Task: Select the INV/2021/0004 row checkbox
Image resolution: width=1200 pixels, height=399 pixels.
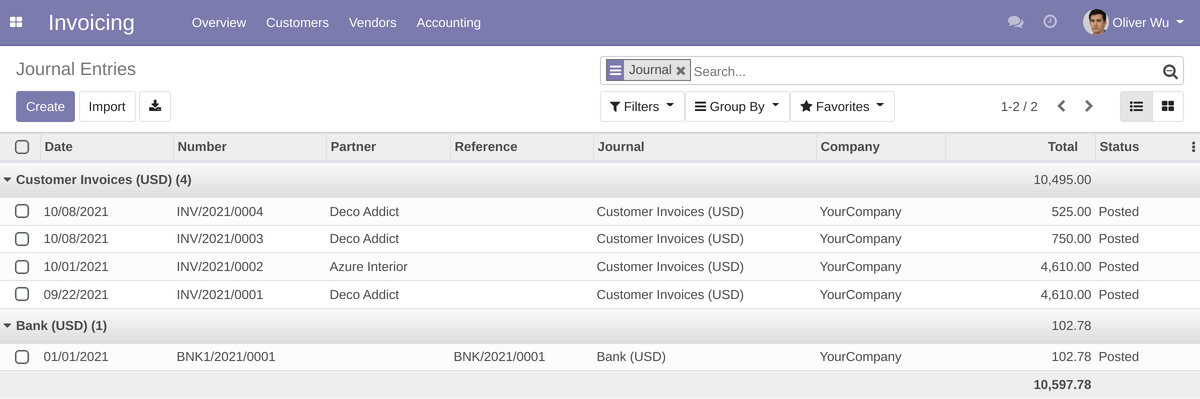Action: (22, 212)
